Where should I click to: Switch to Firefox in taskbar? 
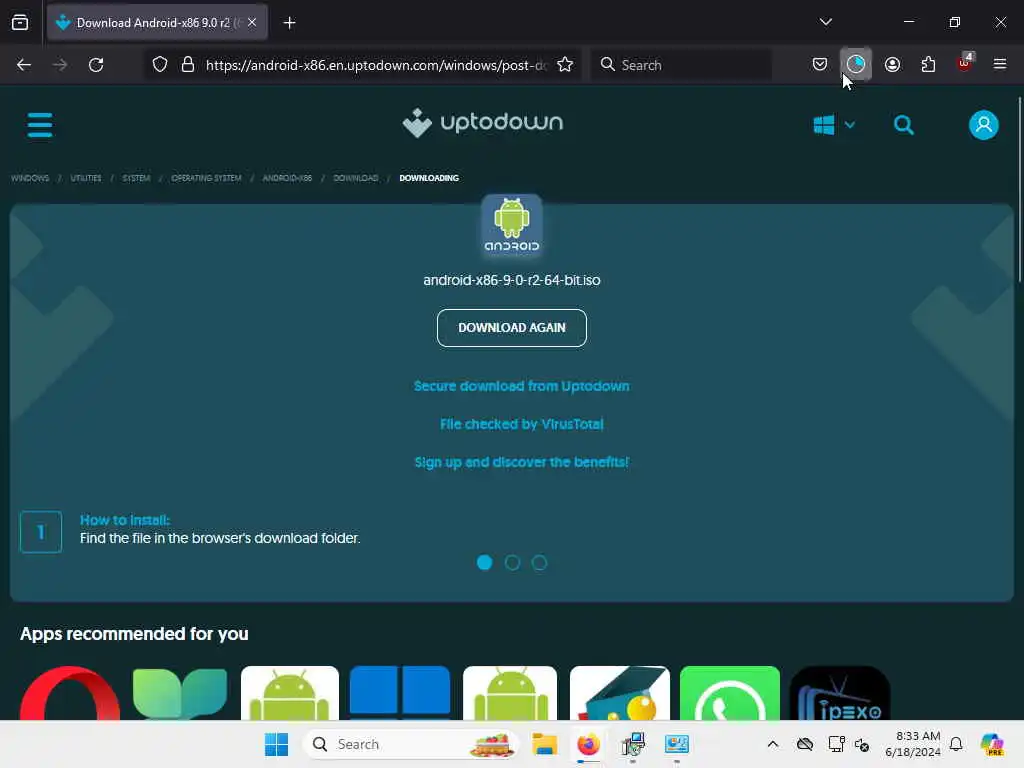pyautogui.click(x=588, y=744)
